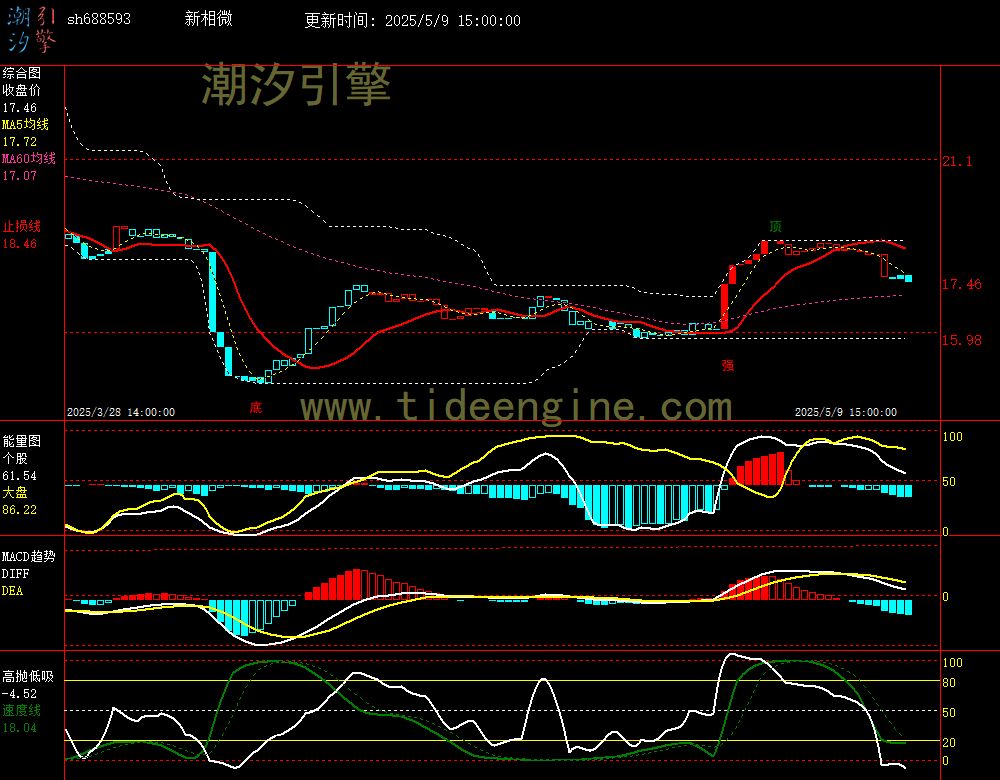Click the 15.98 price axis label
Image resolution: width=1000 pixels, height=780 pixels.
(x=962, y=340)
